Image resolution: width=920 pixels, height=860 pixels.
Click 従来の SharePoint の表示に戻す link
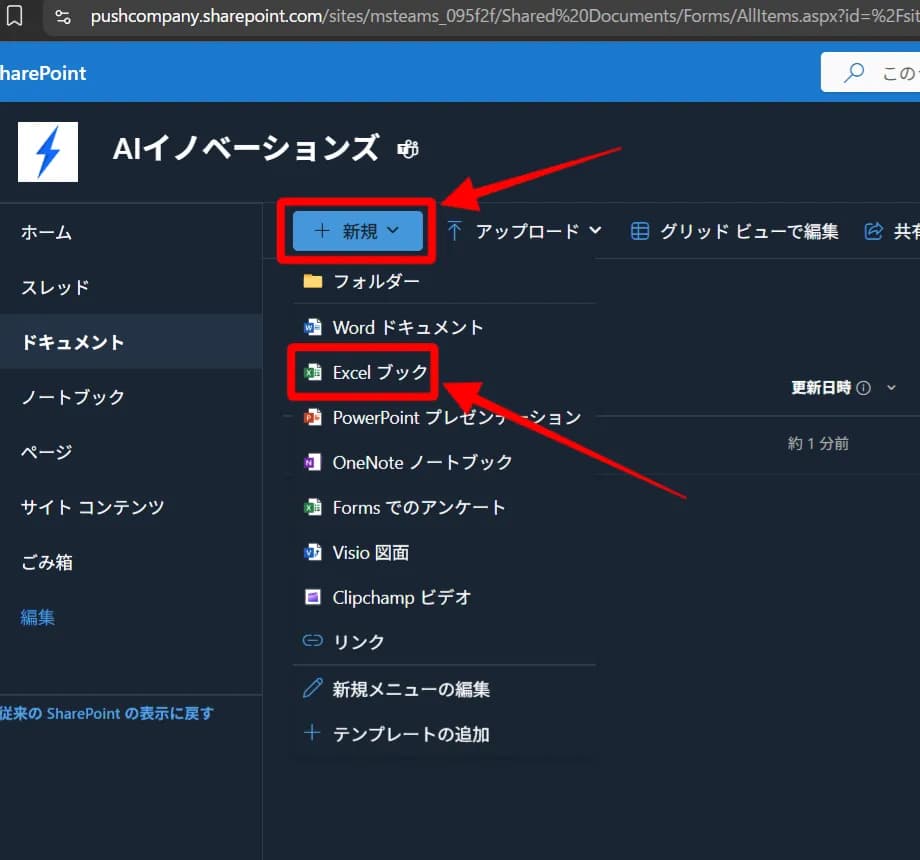(106, 713)
